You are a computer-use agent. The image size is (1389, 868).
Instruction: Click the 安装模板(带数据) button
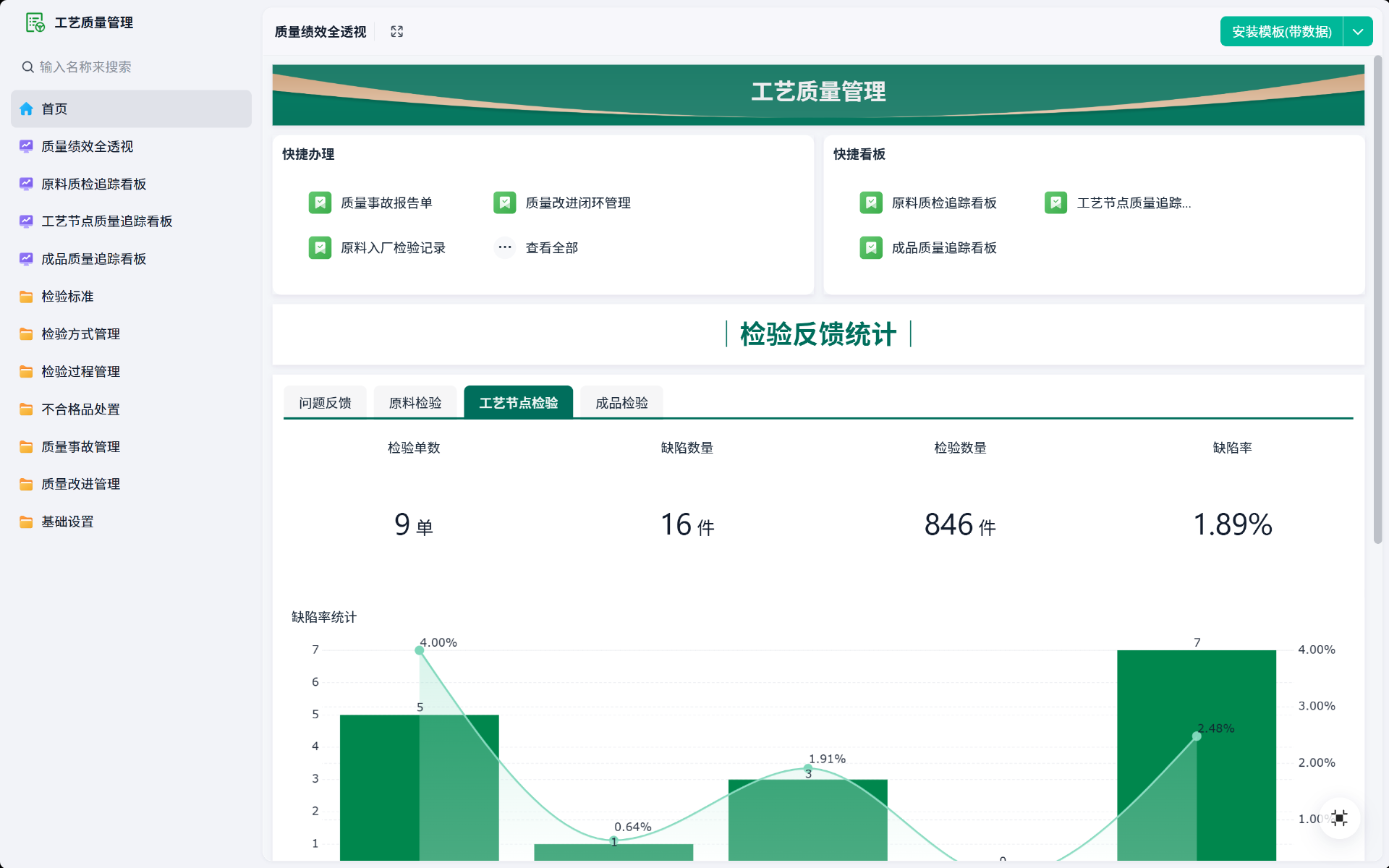(x=1281, y=32)
